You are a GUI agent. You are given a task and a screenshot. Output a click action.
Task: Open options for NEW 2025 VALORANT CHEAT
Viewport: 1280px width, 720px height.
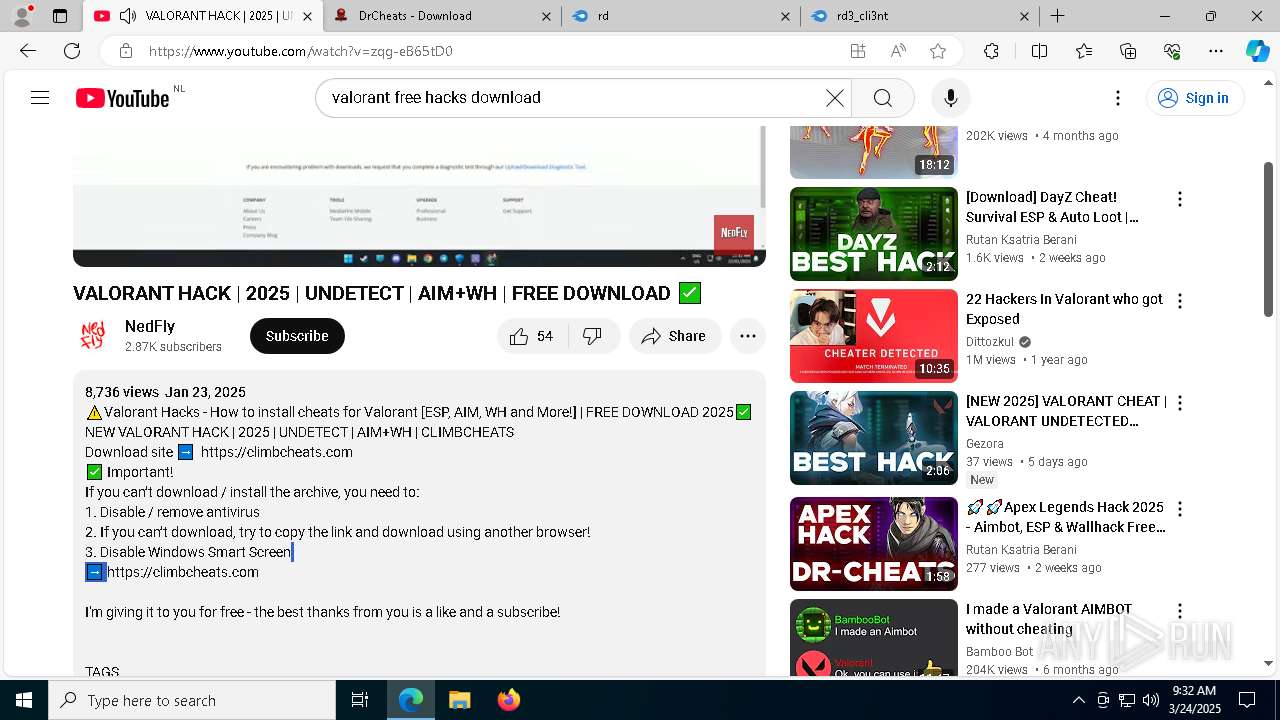click(1179, 403)
